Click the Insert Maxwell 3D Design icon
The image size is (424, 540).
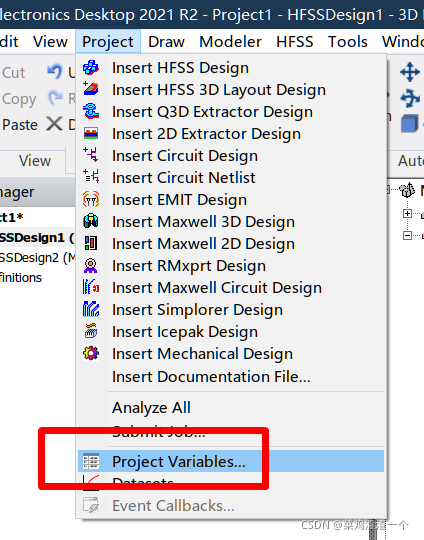pos(91,221)
